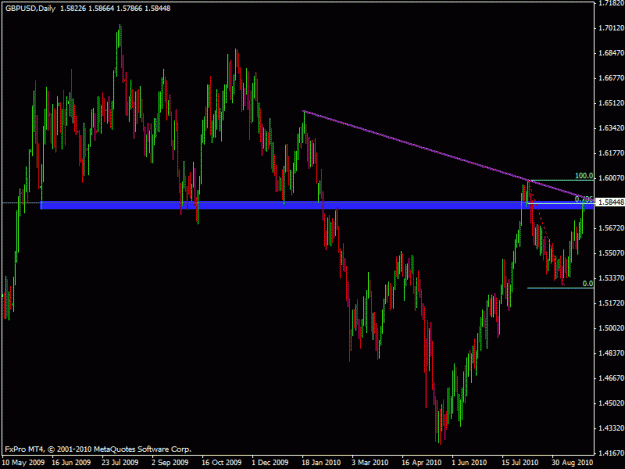Click the 1 Jun 2010 date label
This screenshot has height=469, width=625.
click(469, 463)
